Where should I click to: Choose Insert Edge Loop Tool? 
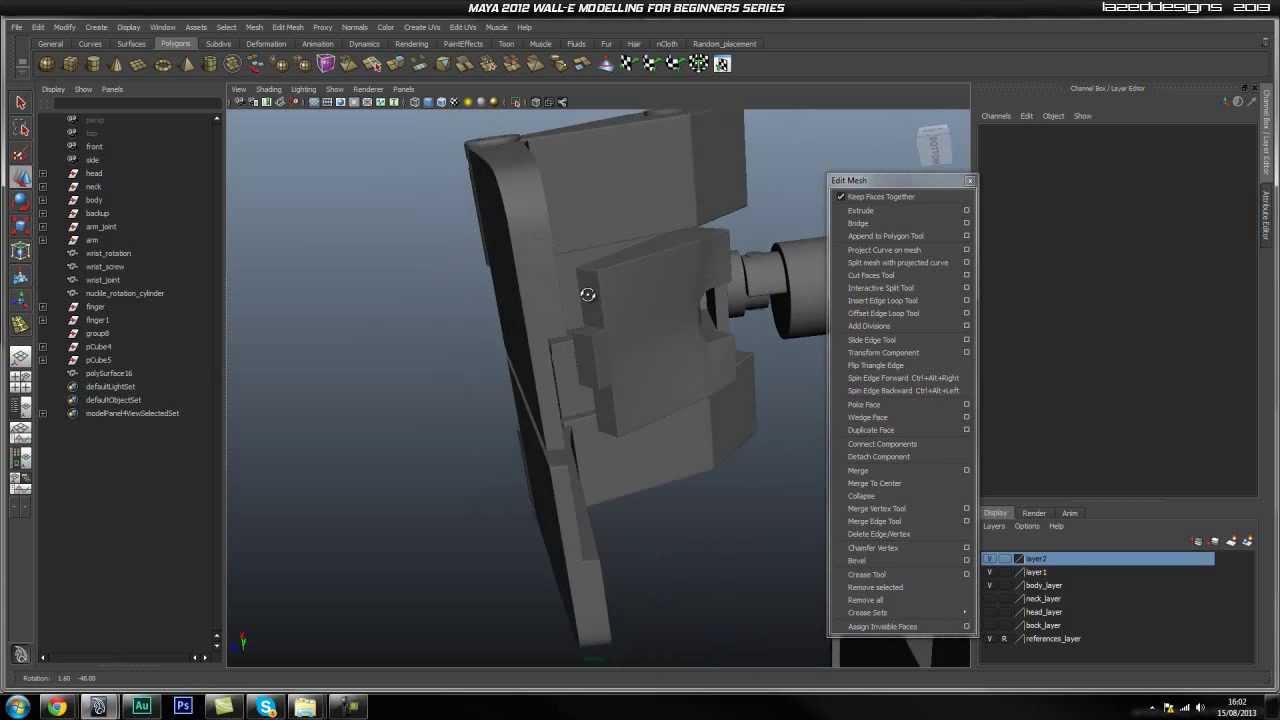(882, 301)
